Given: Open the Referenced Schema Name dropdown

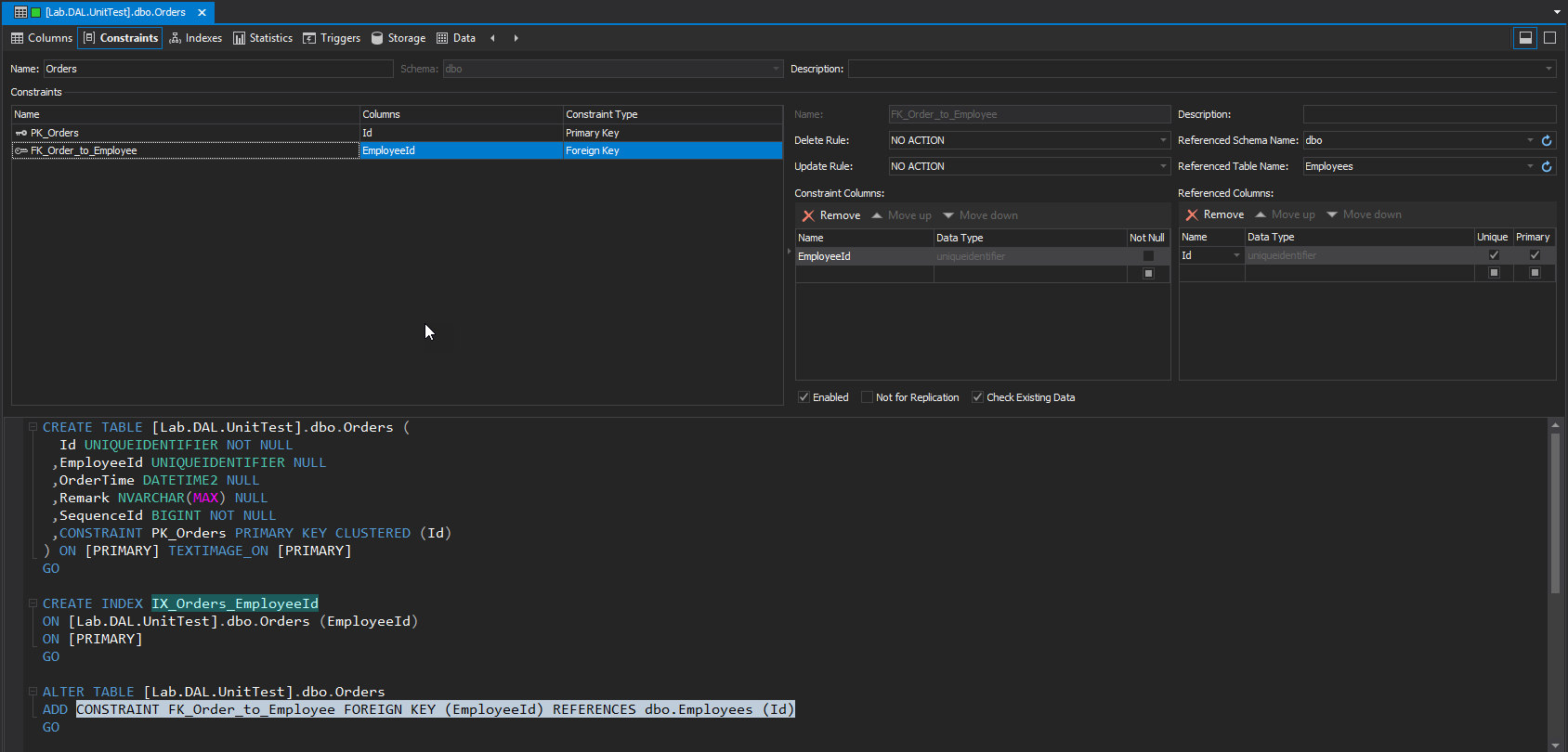Looking at the screenshot, I should pos(1530,140).
